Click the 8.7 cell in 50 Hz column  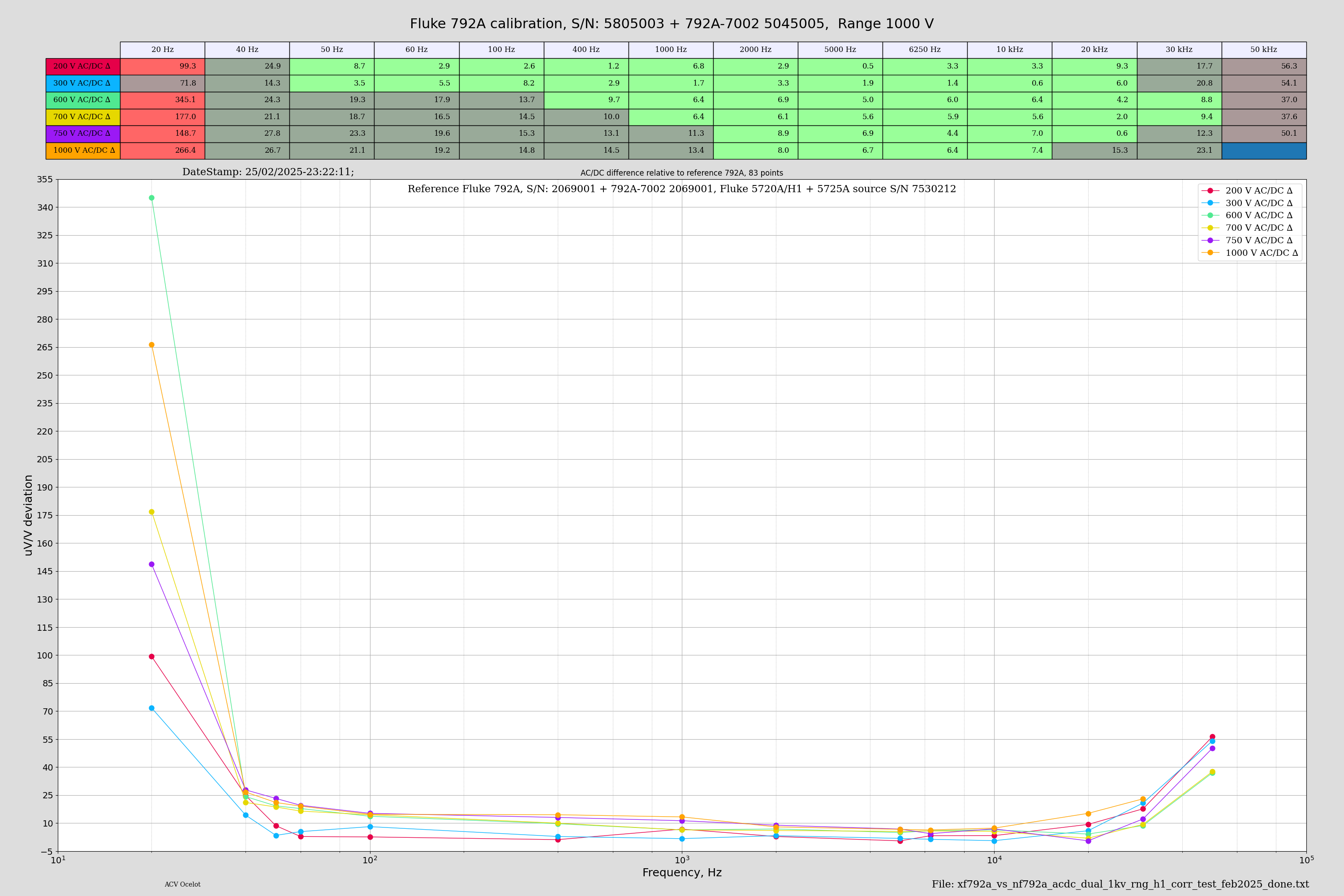332,66
